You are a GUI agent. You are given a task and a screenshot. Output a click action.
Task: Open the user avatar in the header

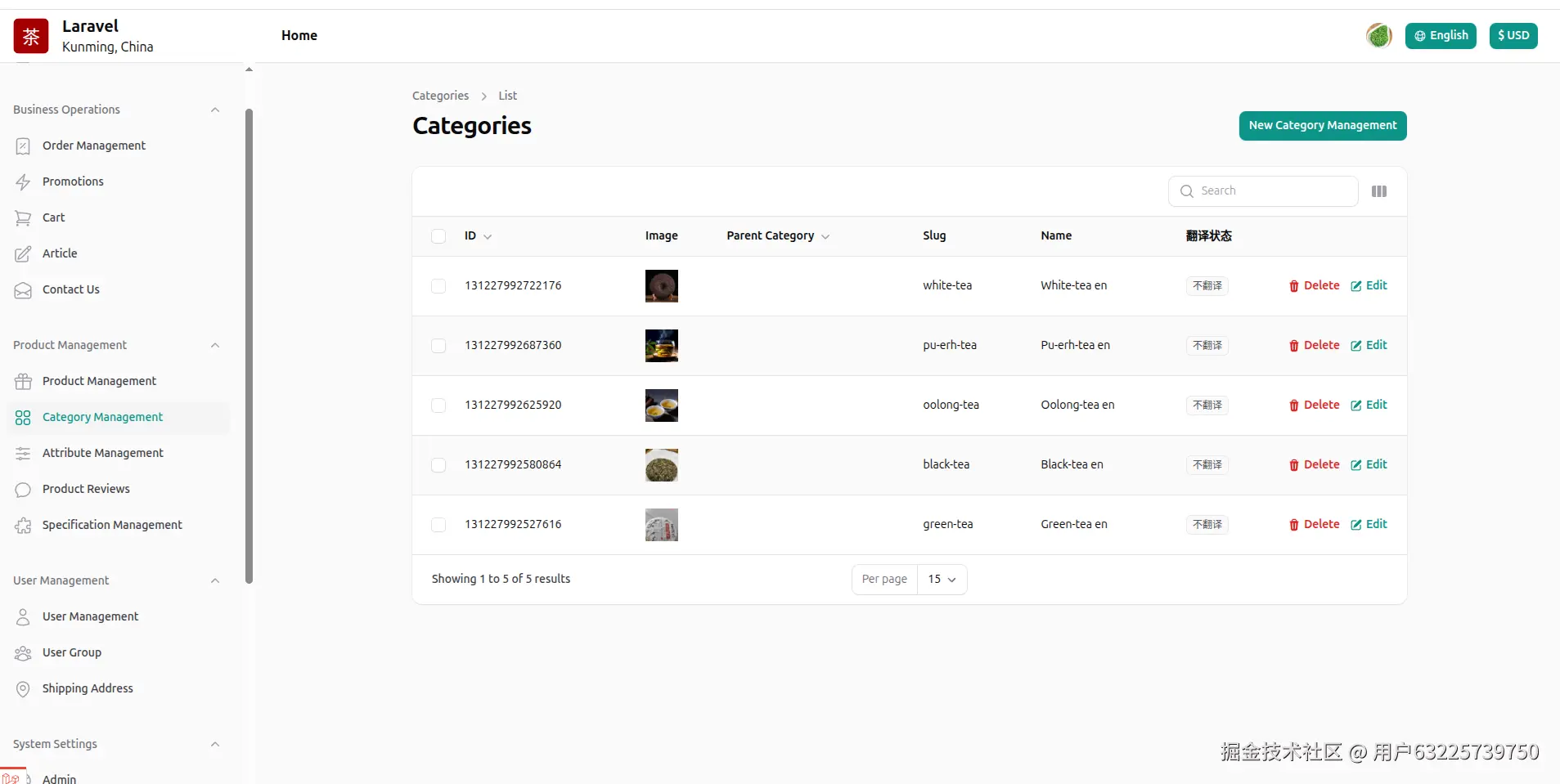click(x=1379, y=35)
